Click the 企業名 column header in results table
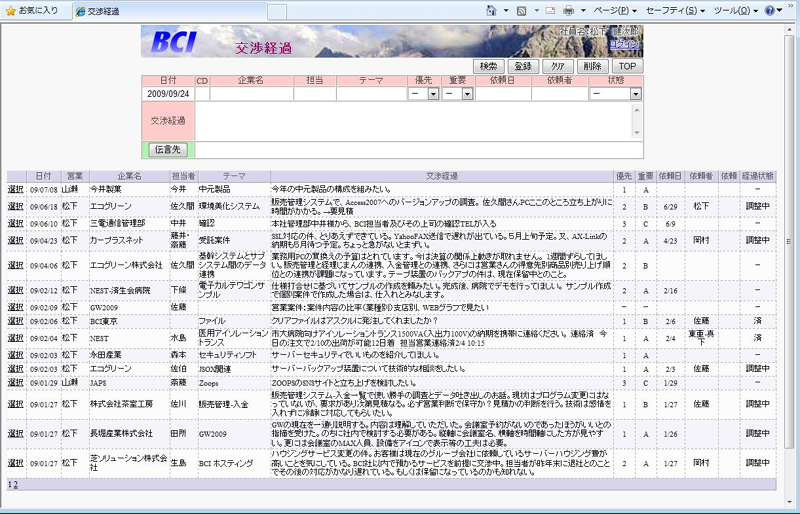Screen dimensions: 800x514 click(129, 176)
